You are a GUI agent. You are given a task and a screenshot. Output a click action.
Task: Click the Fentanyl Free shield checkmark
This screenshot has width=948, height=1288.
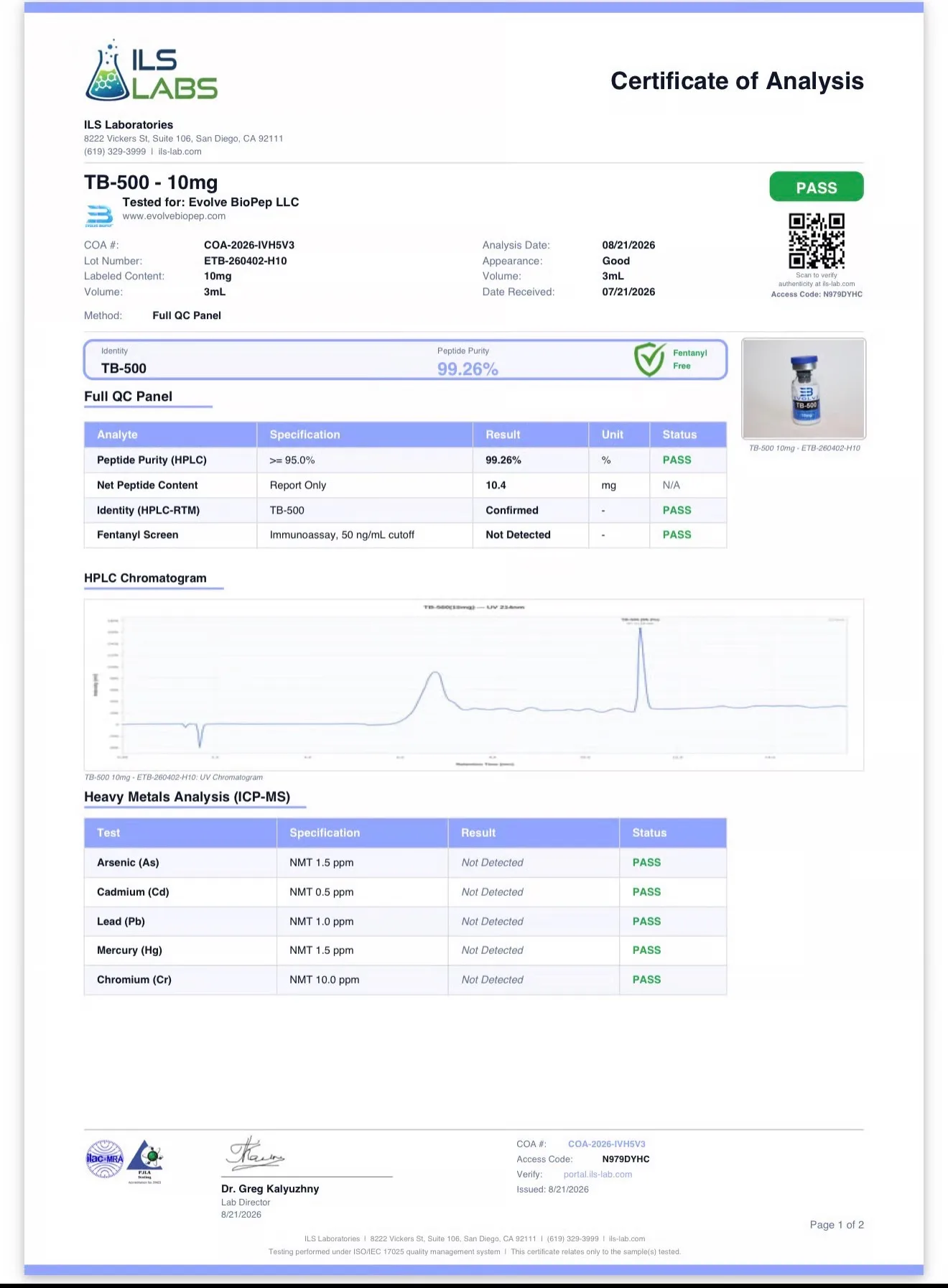649,359
